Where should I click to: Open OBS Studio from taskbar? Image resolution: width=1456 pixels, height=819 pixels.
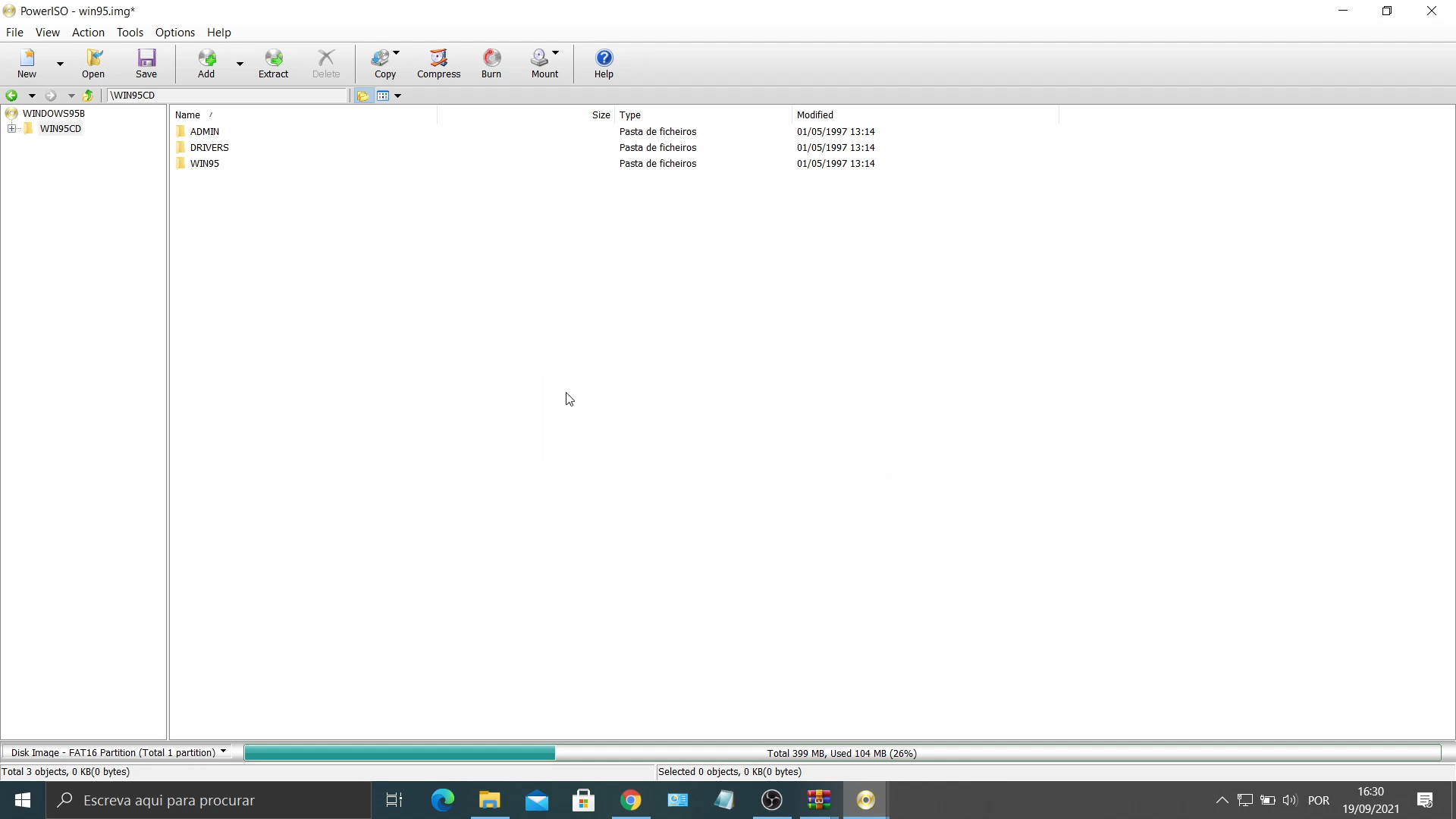click(x=772, y=800)
